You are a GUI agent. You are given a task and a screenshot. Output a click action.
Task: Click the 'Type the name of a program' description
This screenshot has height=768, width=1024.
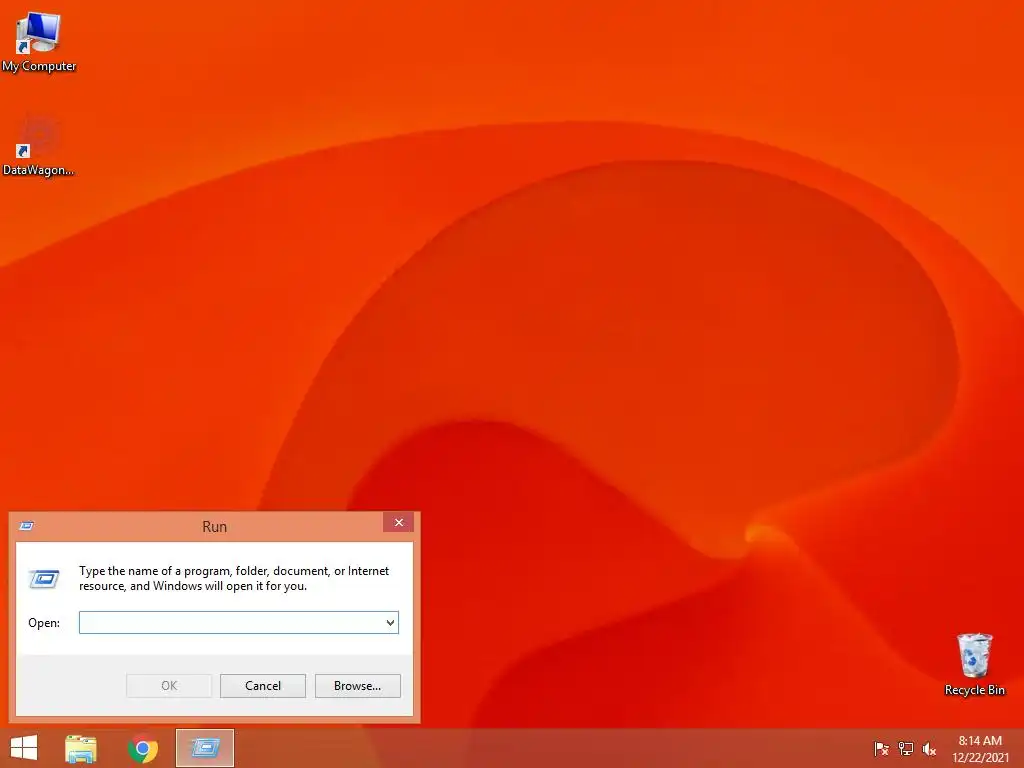pyautogui.click(x=234, y=578)
